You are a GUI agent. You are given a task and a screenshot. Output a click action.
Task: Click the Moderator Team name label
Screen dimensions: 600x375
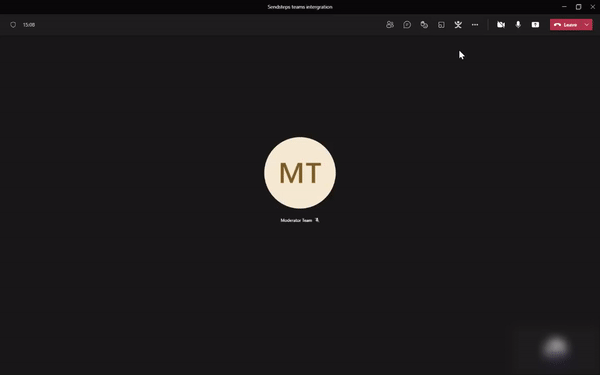click(x=296, y=220)
